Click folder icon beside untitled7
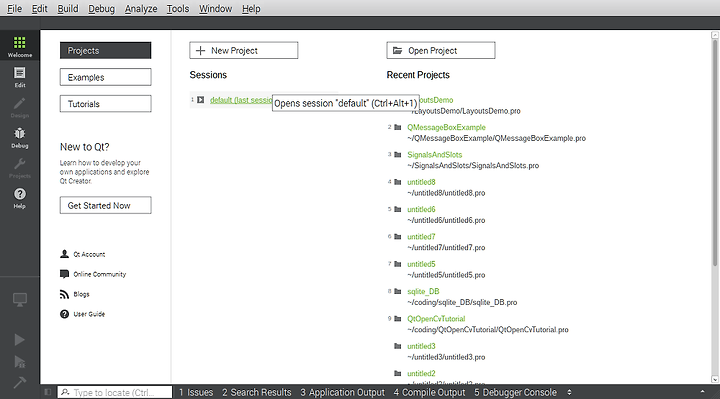The image size is (720, 399). pyautogui.click(x=398, y=237)
